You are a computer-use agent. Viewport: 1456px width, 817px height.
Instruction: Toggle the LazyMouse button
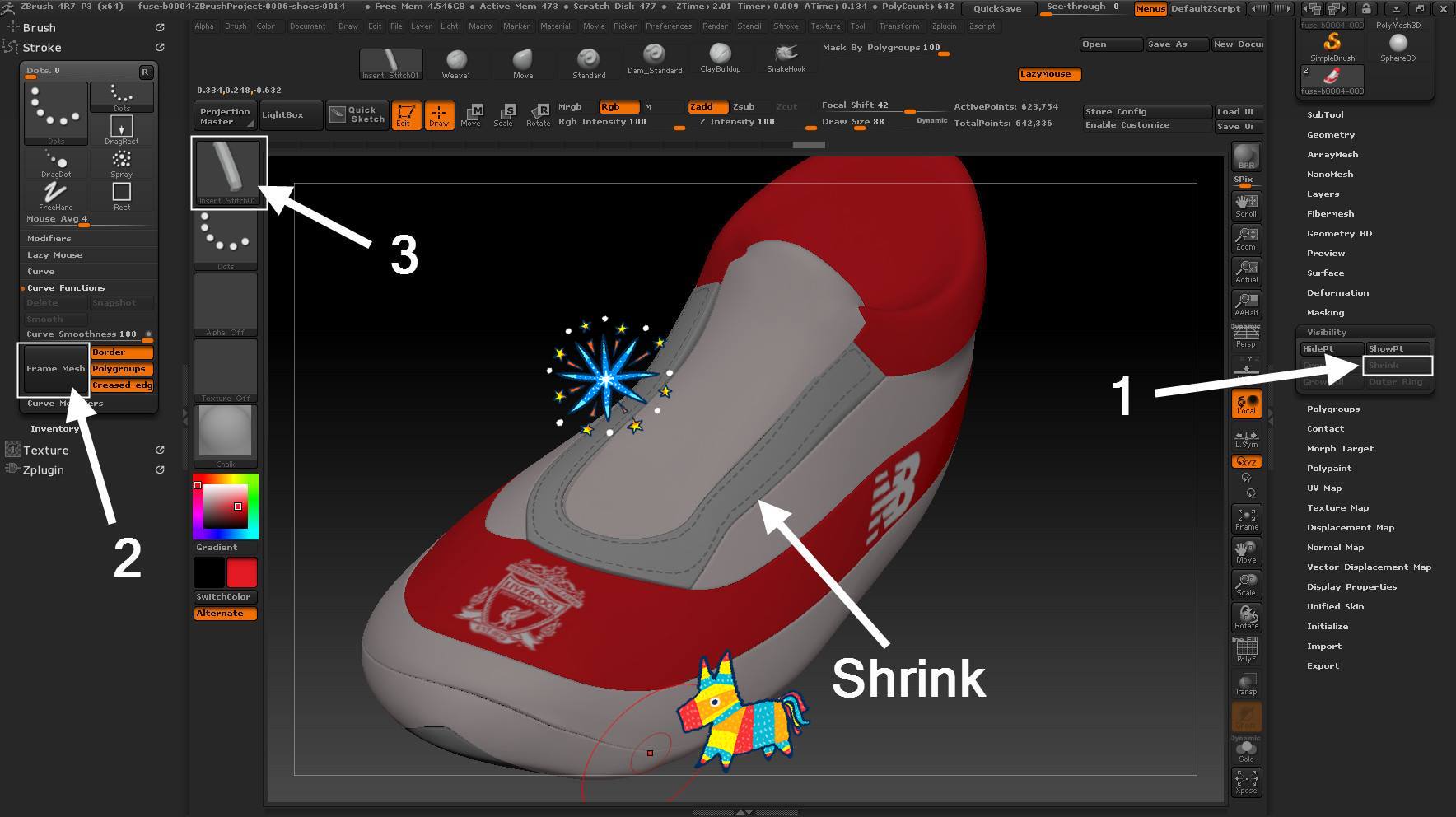(x=1049, y=74)
